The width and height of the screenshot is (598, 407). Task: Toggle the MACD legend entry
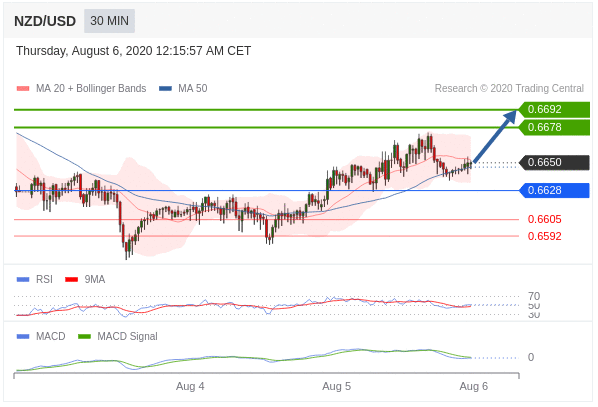tap(41, 336)
